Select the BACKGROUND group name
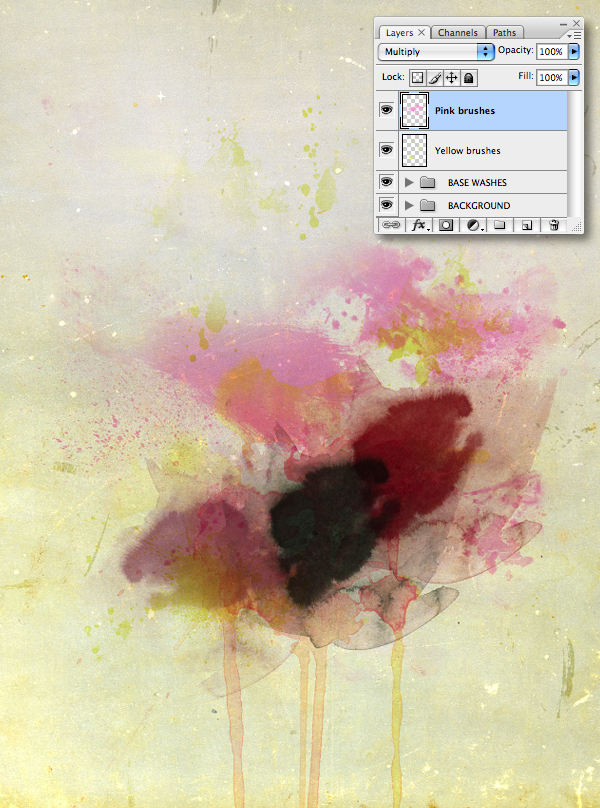 click(479, 206)
